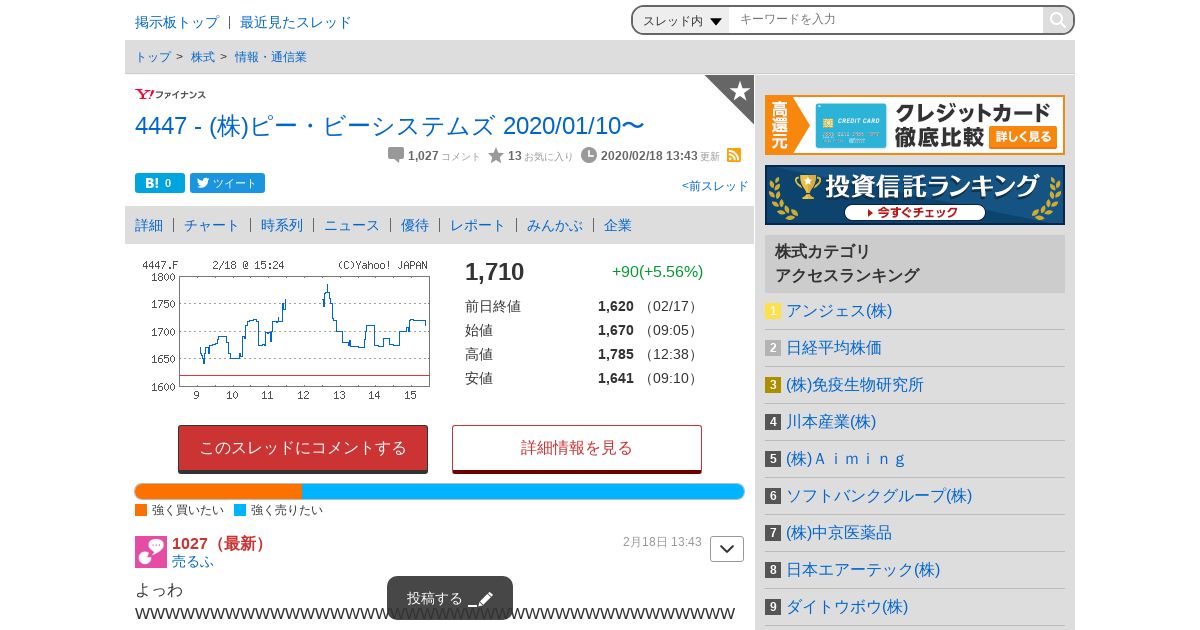Open ranking item 日本エアーテック(株)
1200x630 pixels.
point(863,570)
